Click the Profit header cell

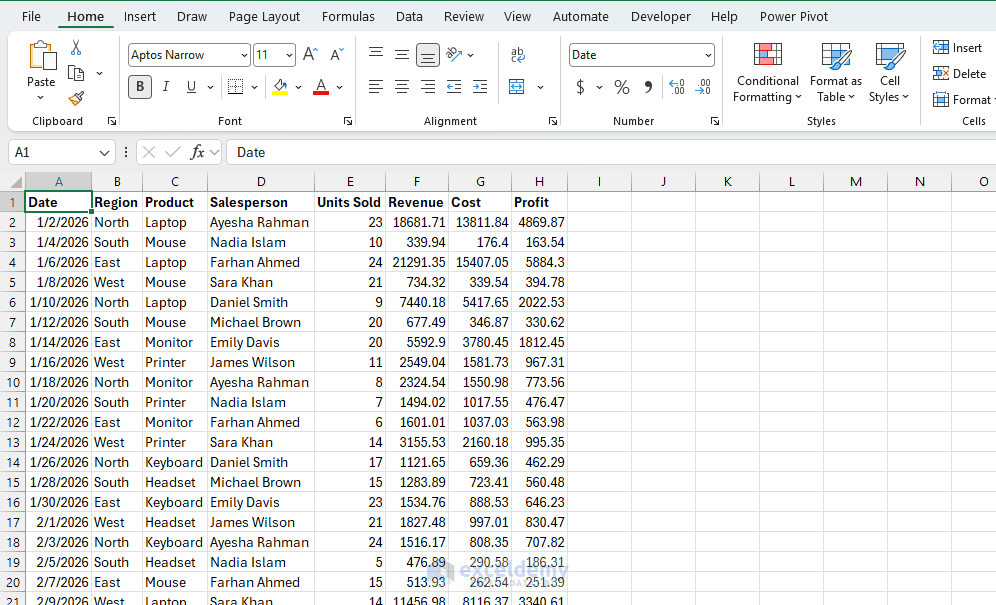pyautogui.click(x=539, y=202)
